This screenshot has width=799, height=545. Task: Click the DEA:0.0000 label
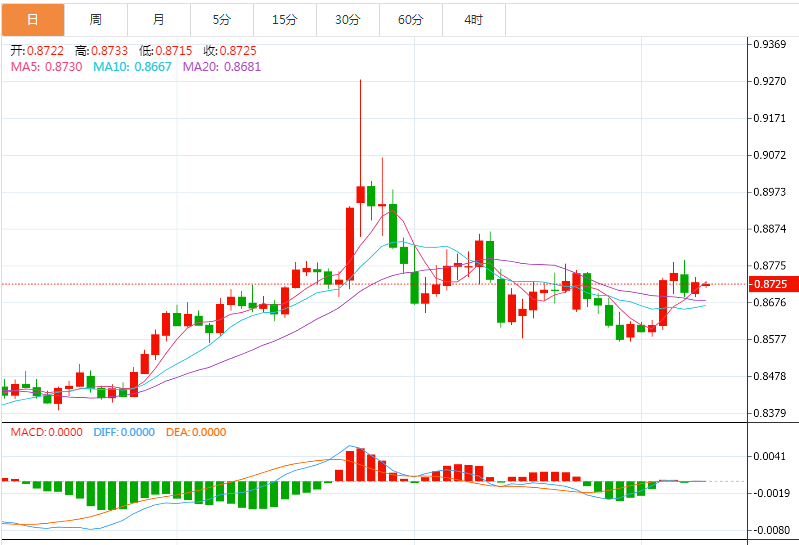[196, 432]
